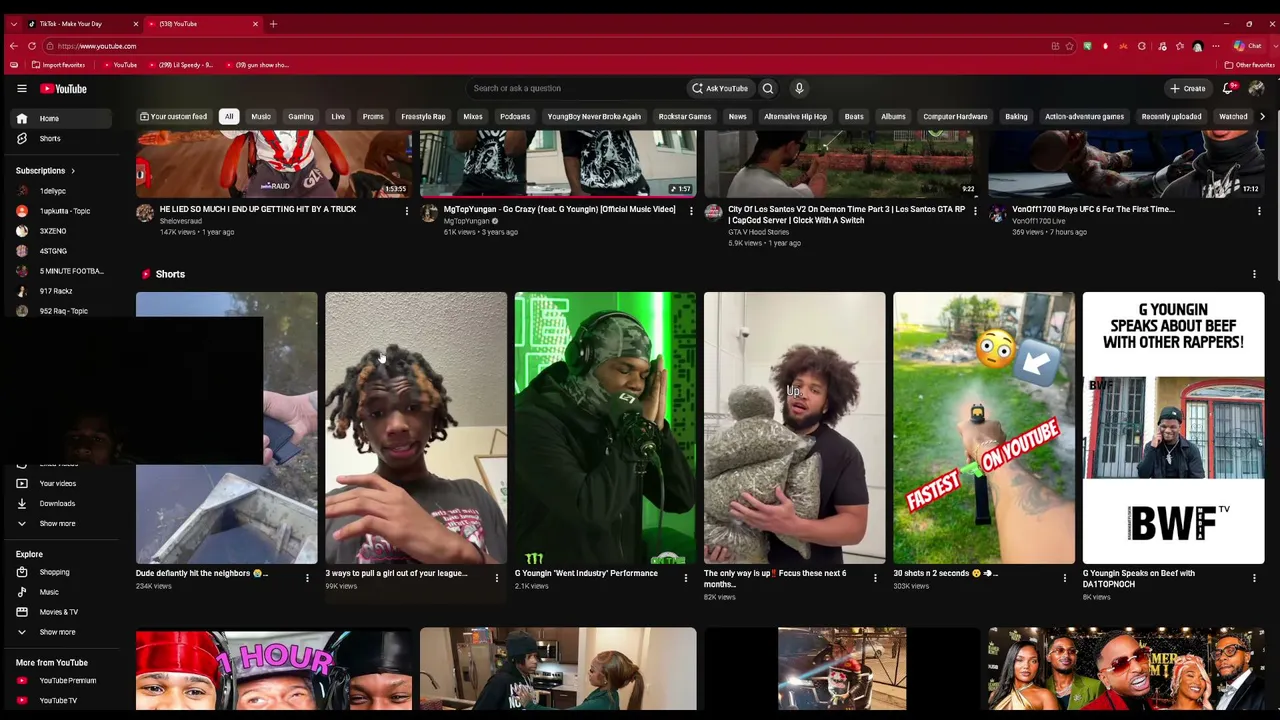
Task: Click the Create button
Action: 1188,89
